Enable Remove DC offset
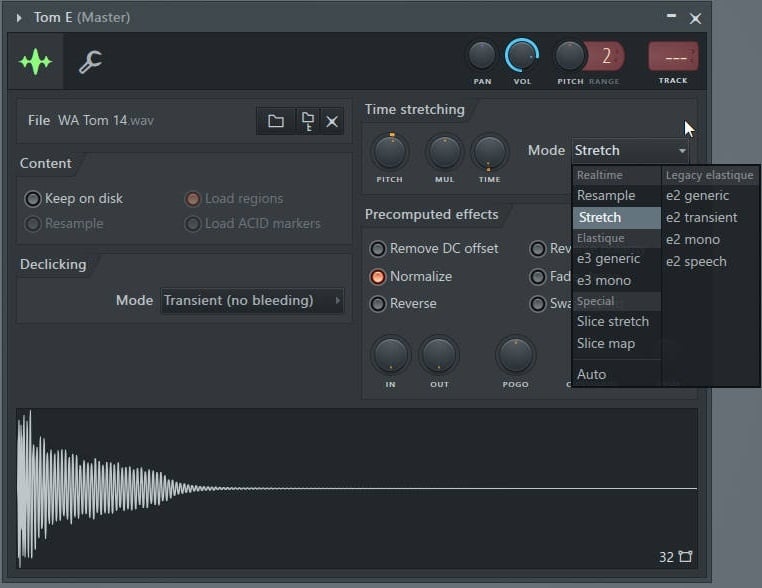The height and width of the screenshot is (588, 762). (x=434, y=249)
